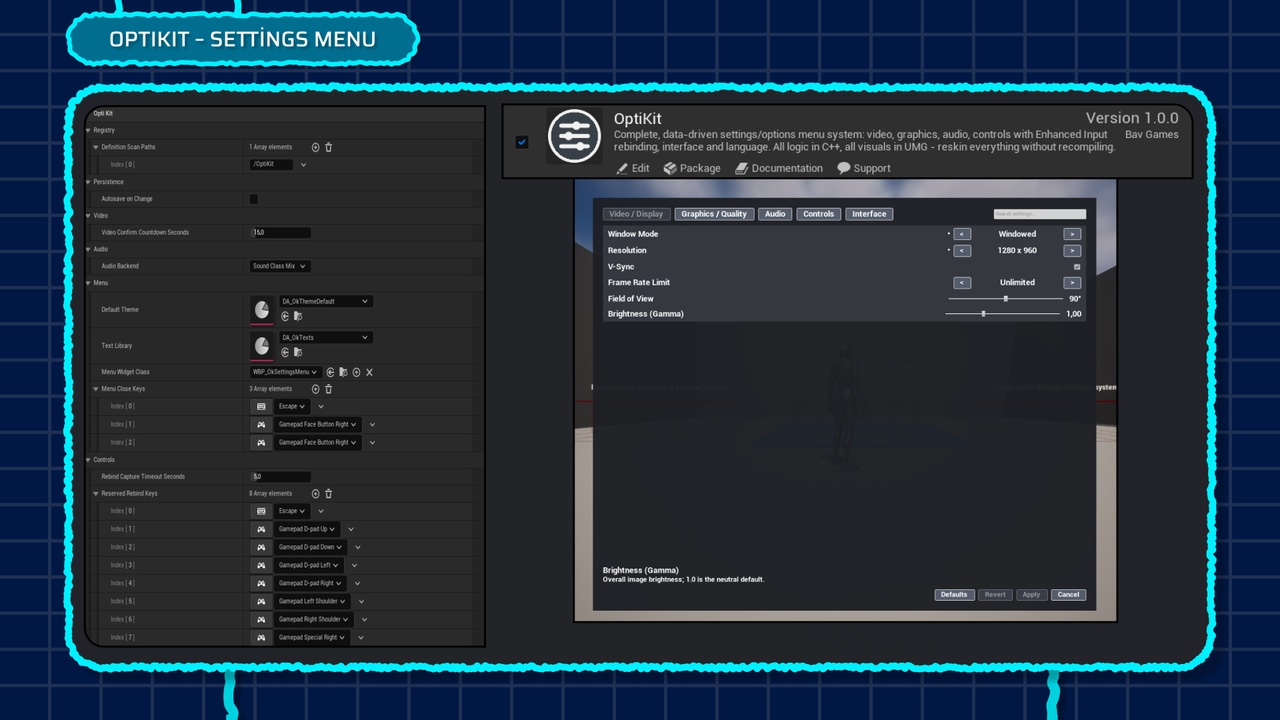Screen dimensions: 1280x720
Task: Switch to the Graphics / Quality tab
Action: (714, 214)
